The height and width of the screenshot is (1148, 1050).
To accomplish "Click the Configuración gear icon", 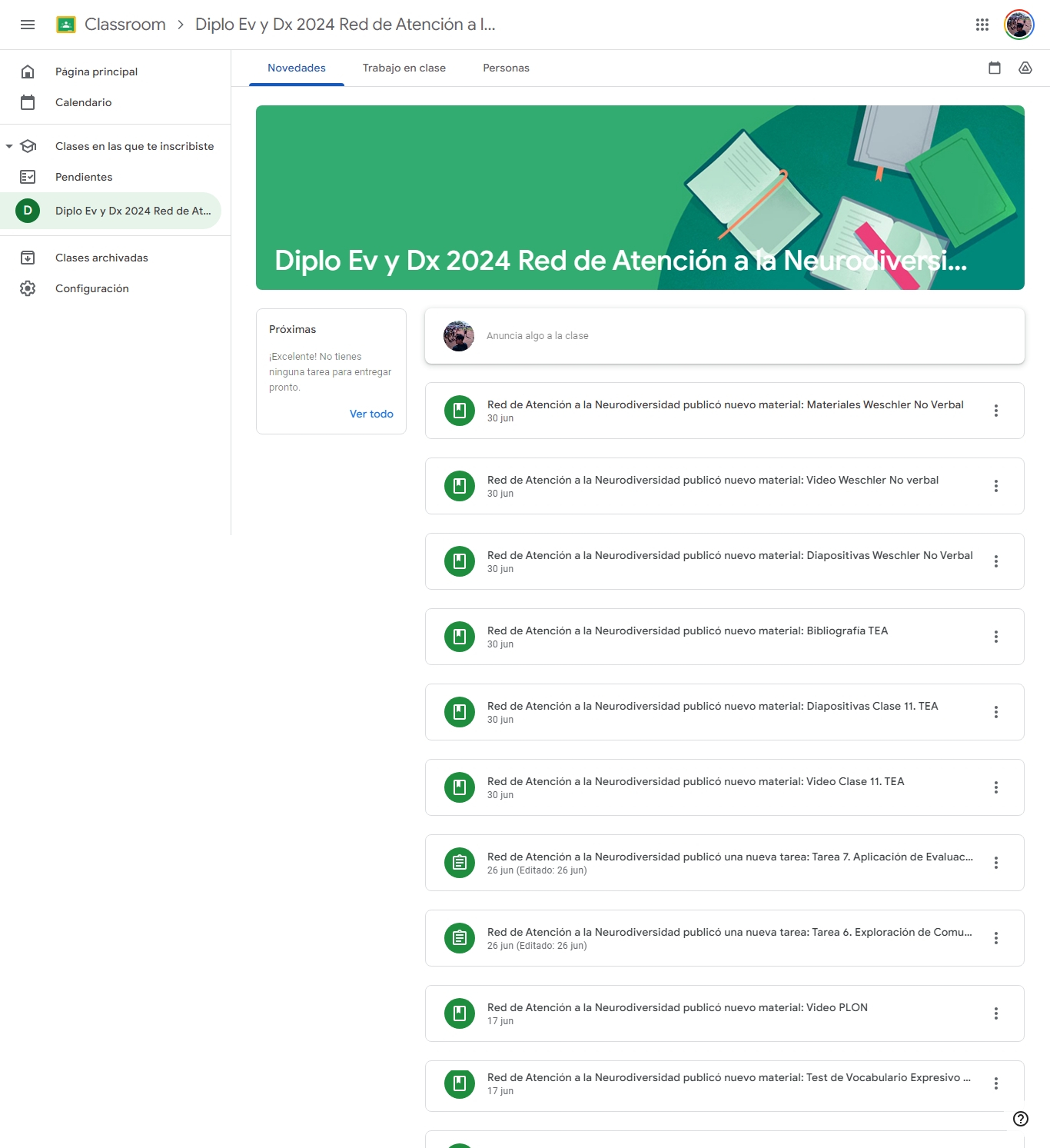I will (28, 288).
